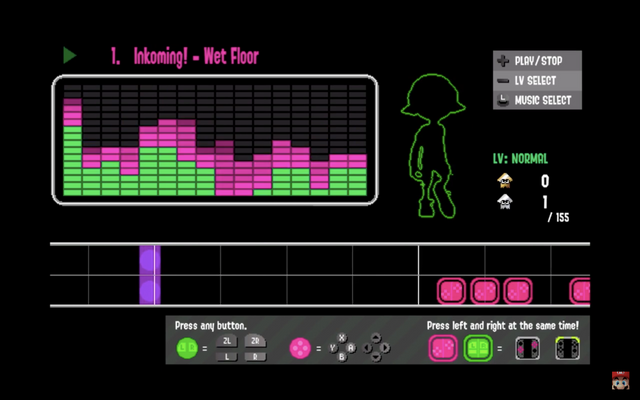640x400 pixels.
Task: Click the L-stick icon beside MUSIC SELECT
Action: 503,100
